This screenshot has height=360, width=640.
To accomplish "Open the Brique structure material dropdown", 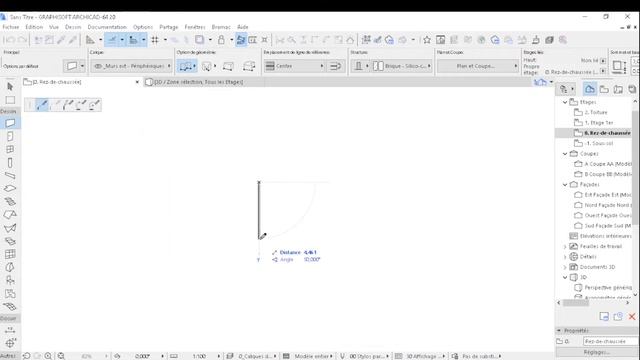I will click(402, 66).
